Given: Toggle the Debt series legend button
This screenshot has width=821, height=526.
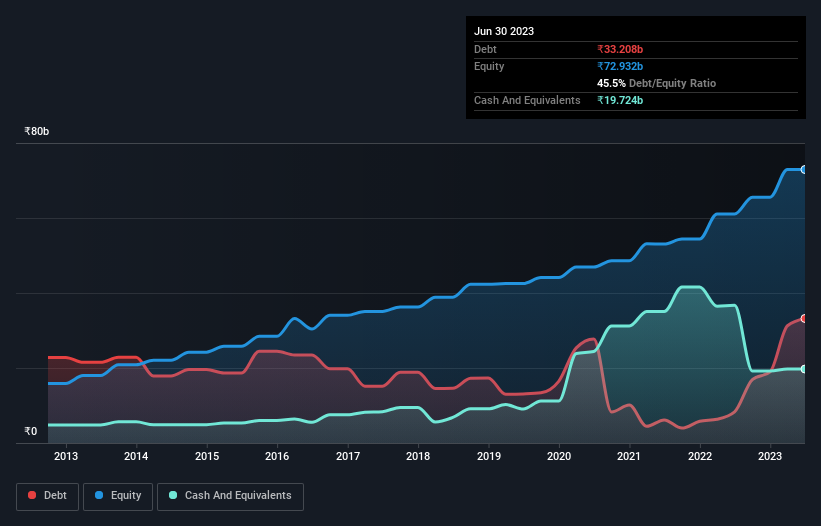Looking at the screenshot, I should [x=47, y=496].
